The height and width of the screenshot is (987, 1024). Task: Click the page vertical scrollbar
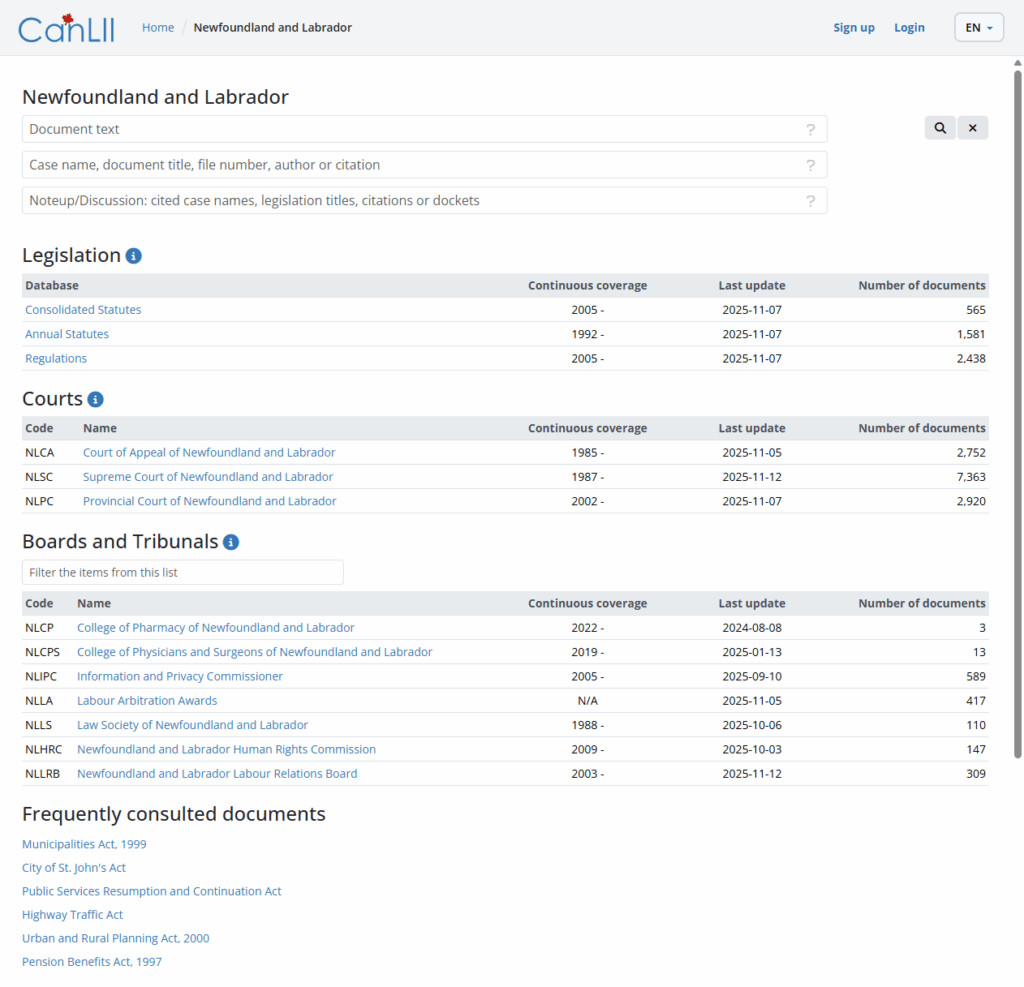click(1018, 400)
